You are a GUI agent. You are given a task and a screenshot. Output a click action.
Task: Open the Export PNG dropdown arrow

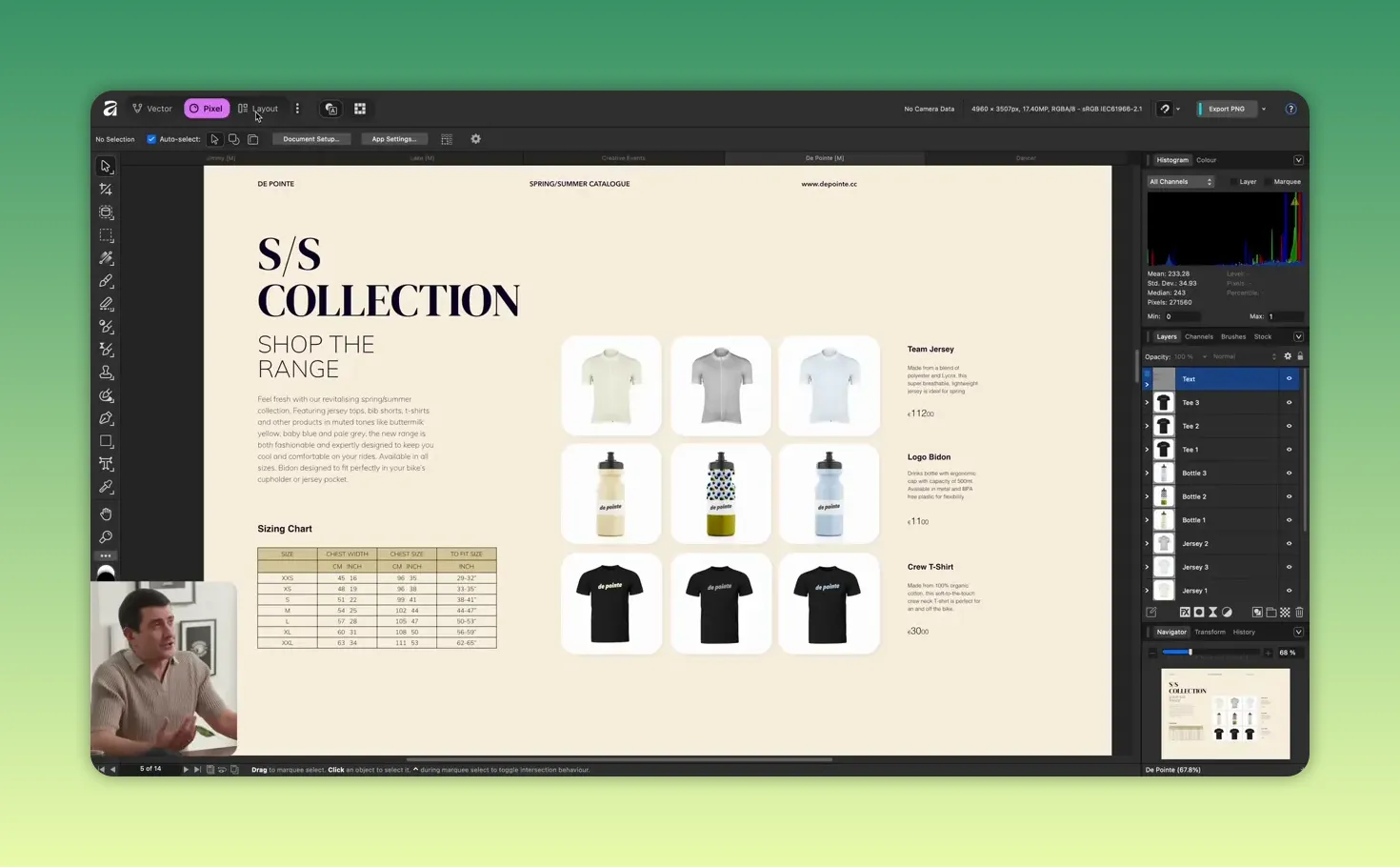(1264, 109)
